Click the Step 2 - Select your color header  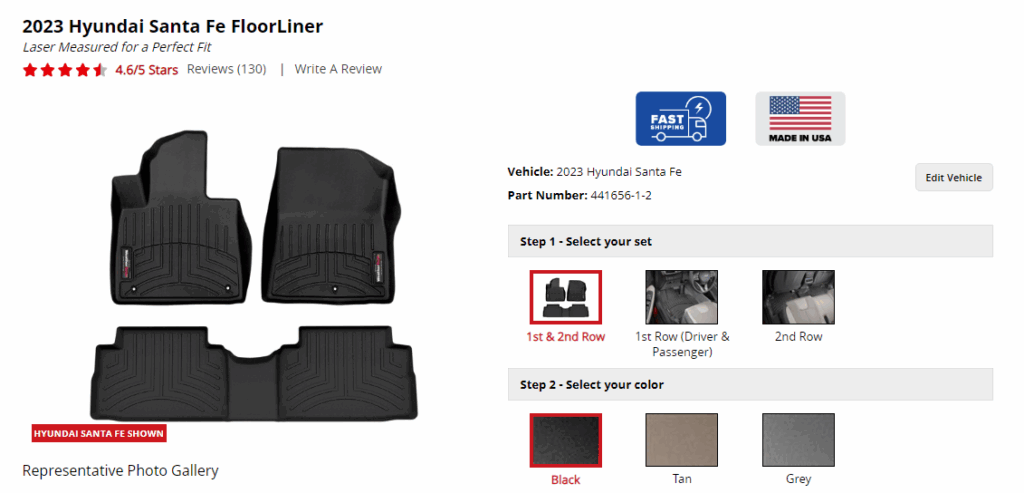click(x=750, y=385)
